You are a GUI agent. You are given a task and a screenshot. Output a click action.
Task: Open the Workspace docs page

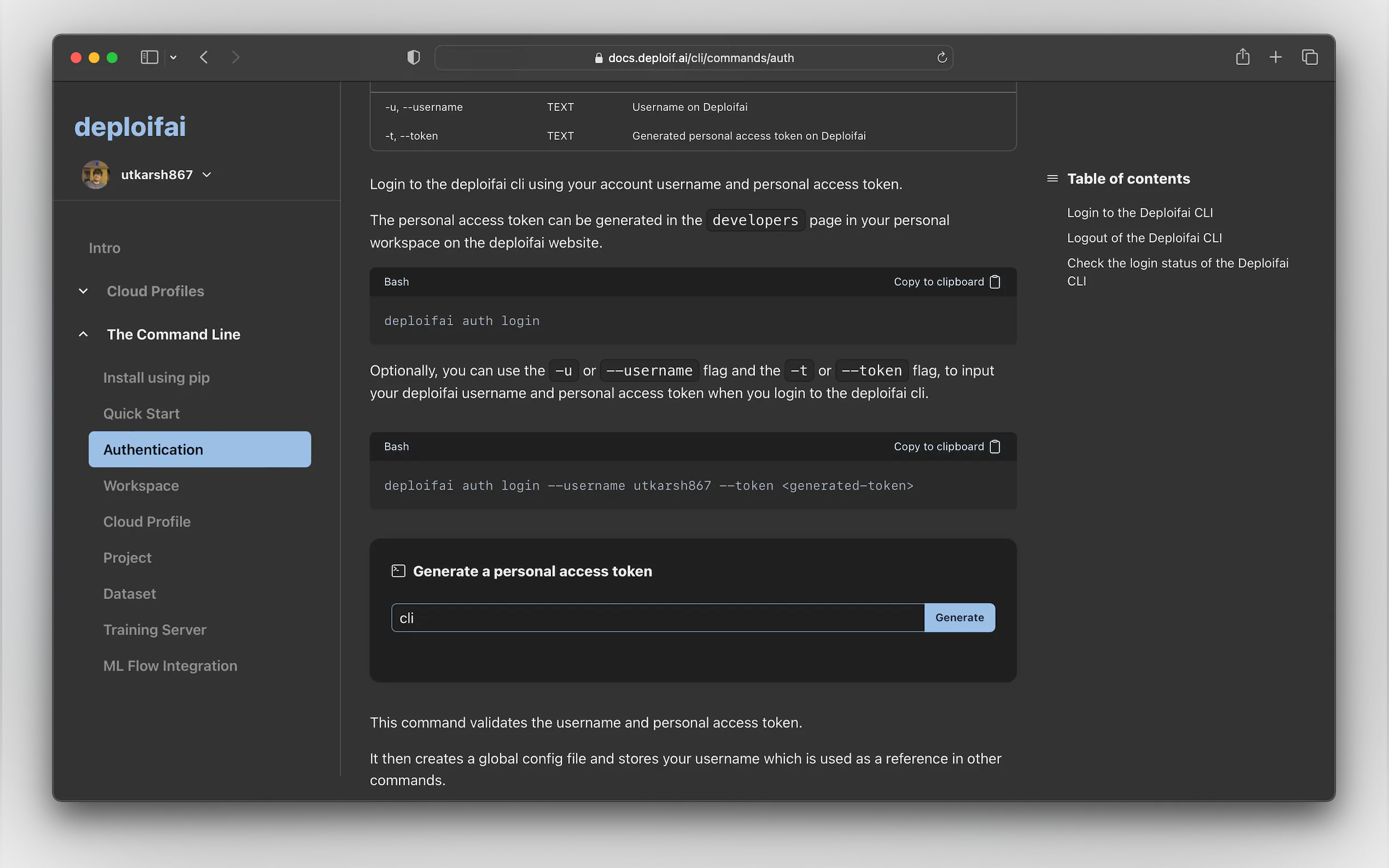tap(141, 486)
